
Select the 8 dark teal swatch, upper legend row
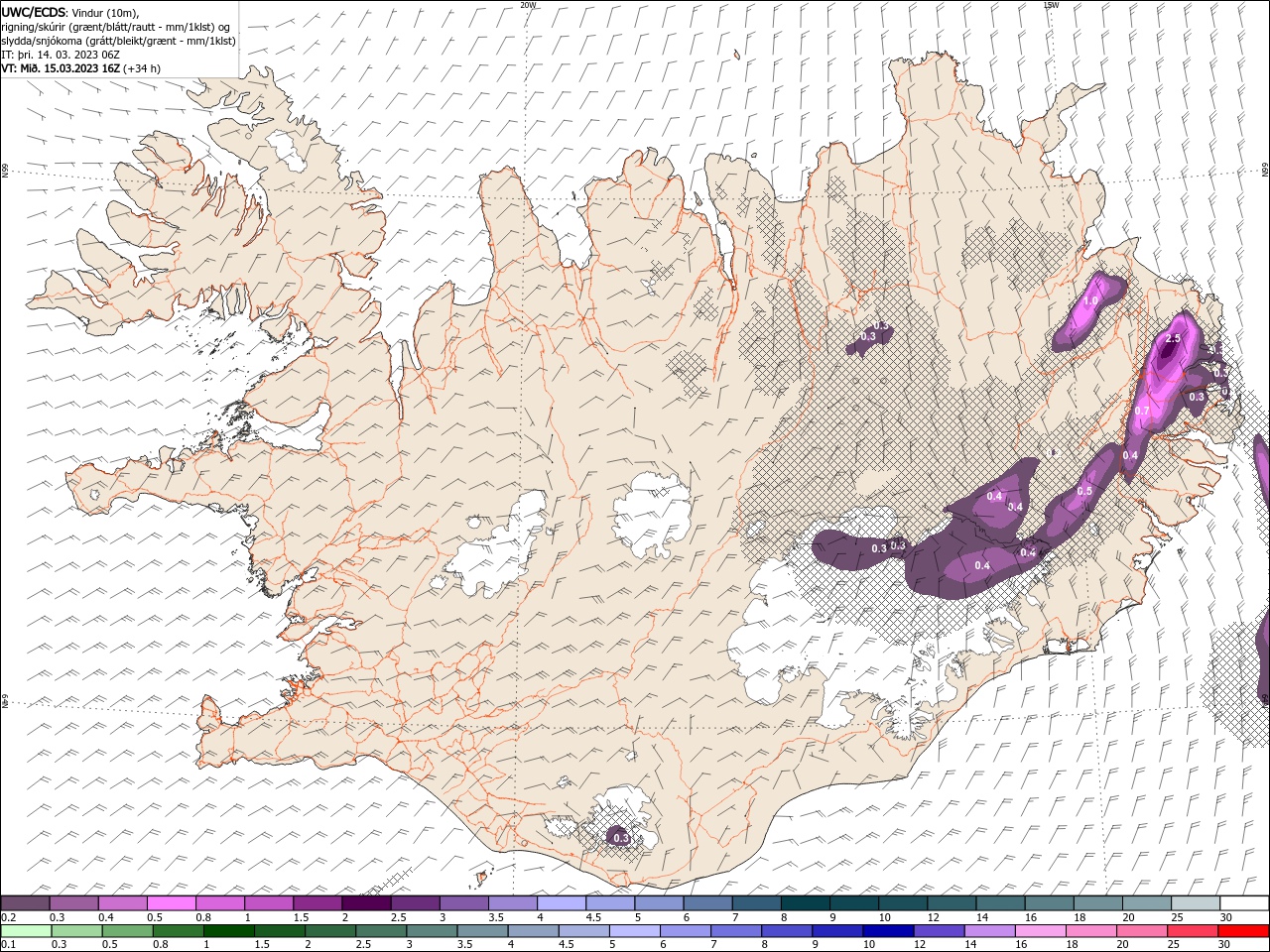click(x=806, y=903)
